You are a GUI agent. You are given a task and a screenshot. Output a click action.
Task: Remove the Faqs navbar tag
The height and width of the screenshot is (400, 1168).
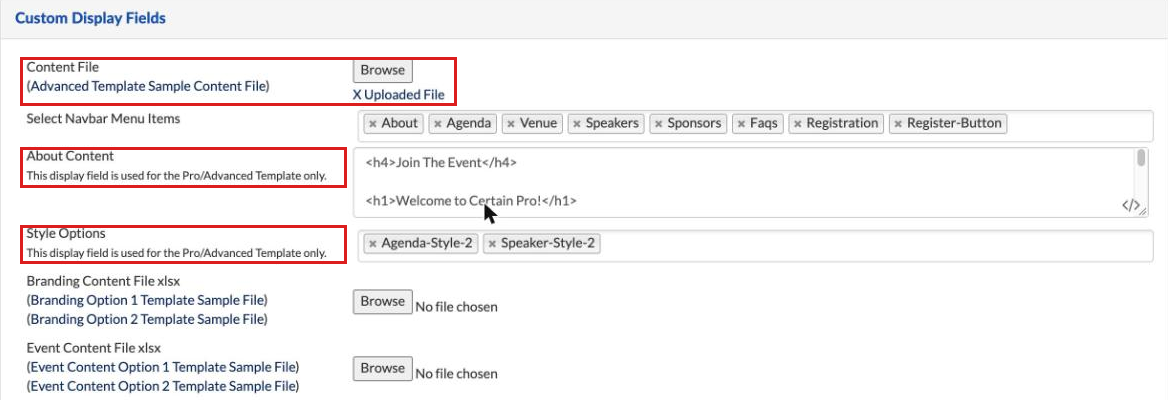(x=741, y=124)
